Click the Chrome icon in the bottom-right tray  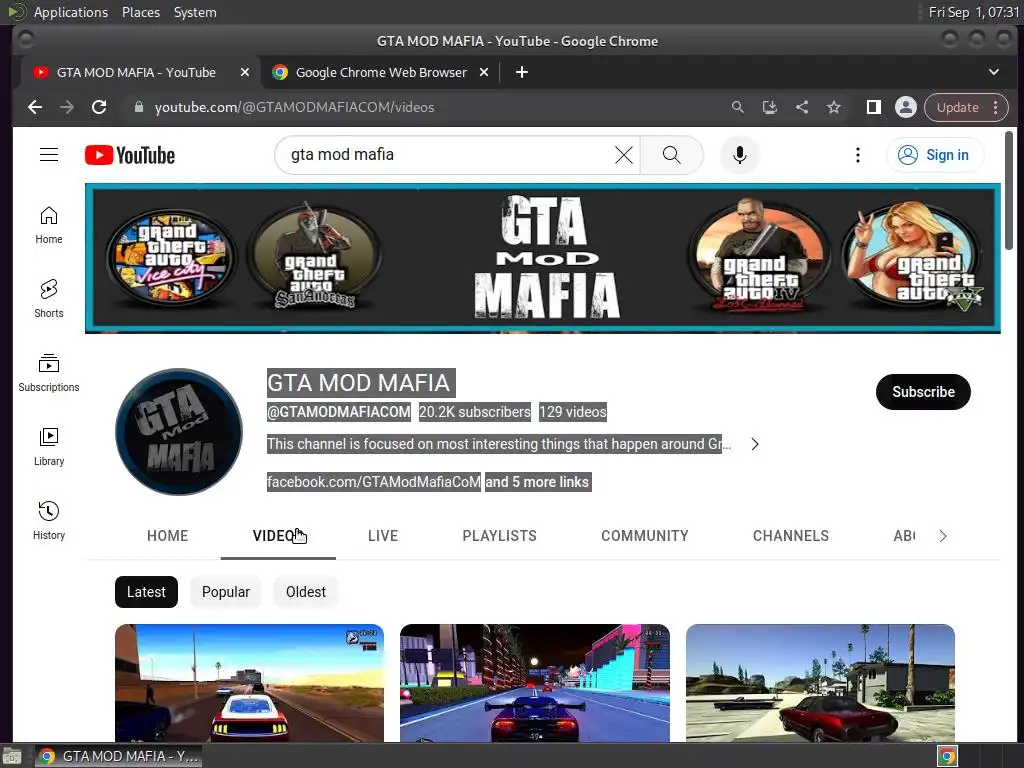click(x=947, y=756)
